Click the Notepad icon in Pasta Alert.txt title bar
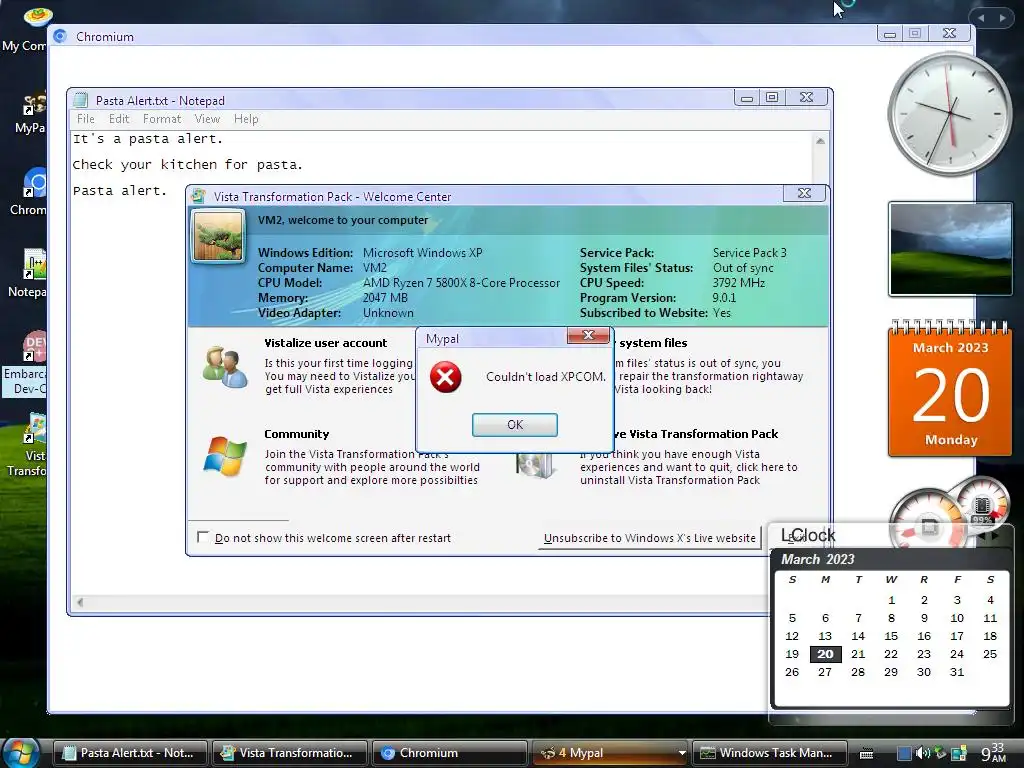This screenshot has height=768, width=1024. pos(80,100)
